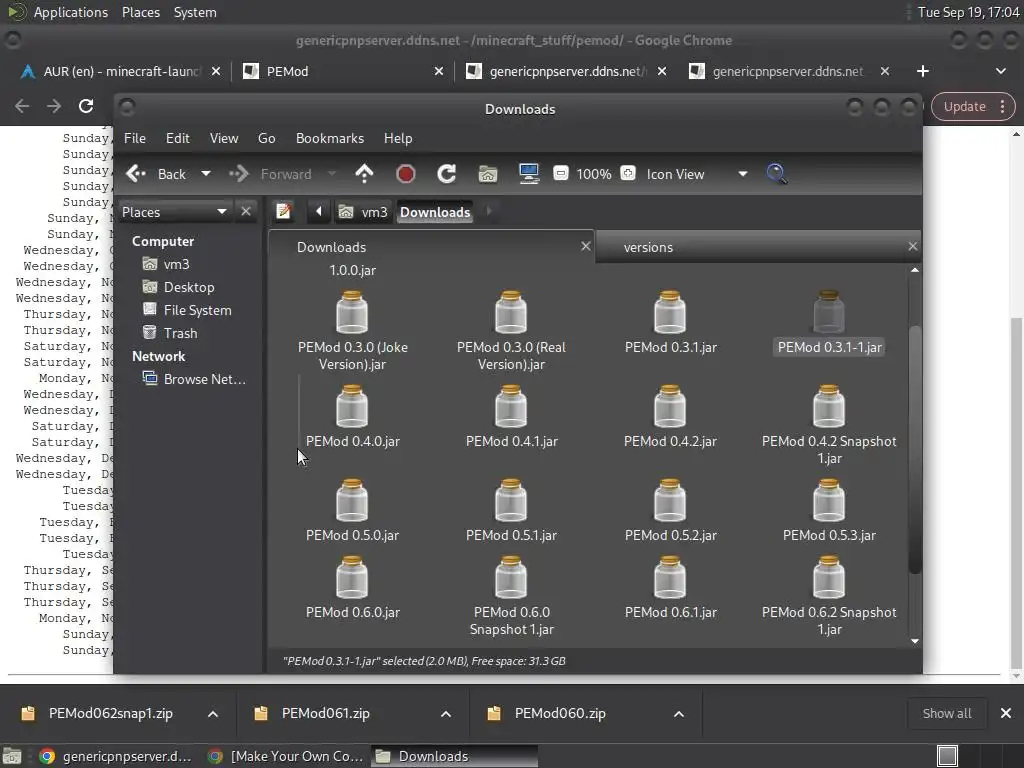Open the Bookmarks menu

pyautogui.click(x=330, y=138)
